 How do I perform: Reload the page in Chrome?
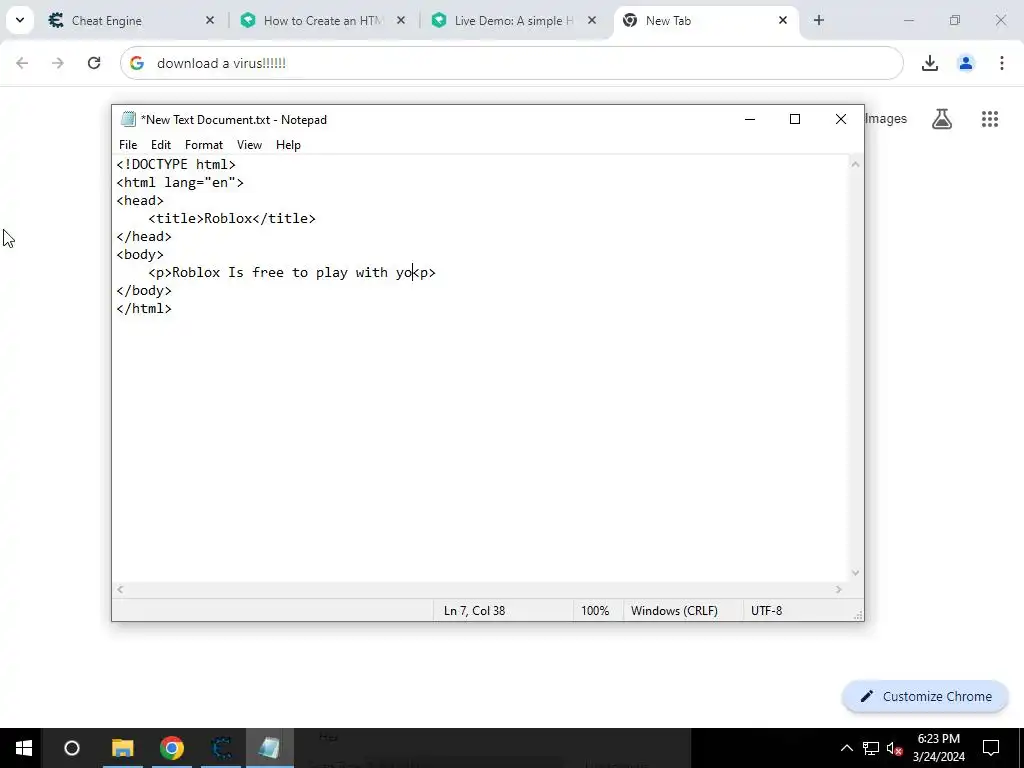[94, 63]
